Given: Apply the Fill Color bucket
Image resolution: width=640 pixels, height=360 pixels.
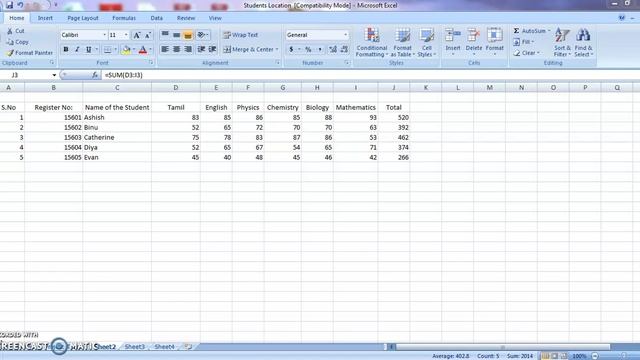Looking at the screenshot, I should tap(126, 50).
